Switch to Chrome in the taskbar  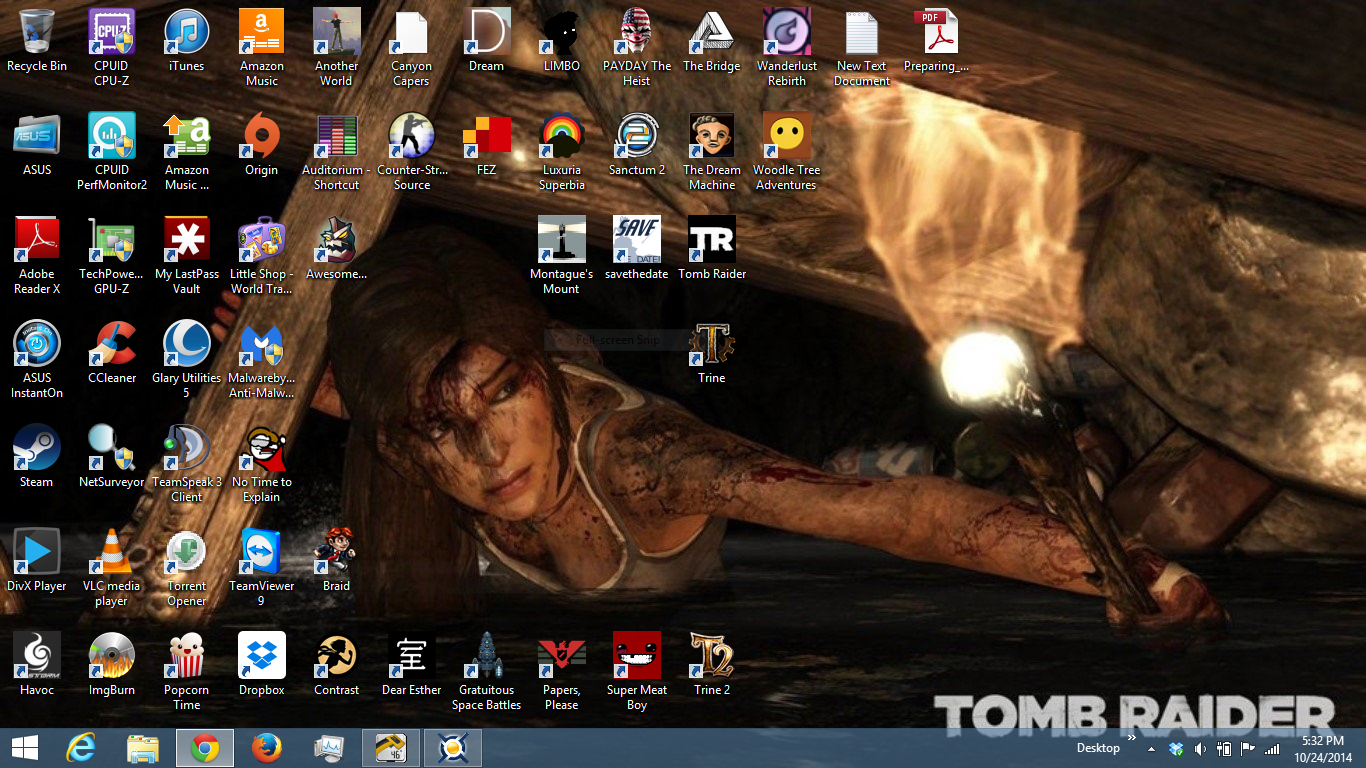(x=205, y=748)
